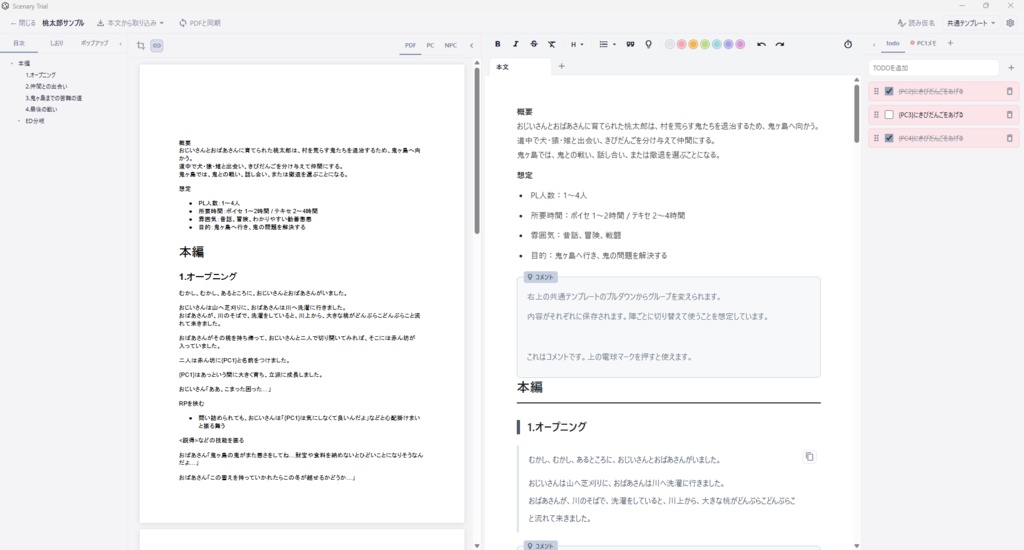
Task: Open heading level H dropdown
Action: coord(577,44)
